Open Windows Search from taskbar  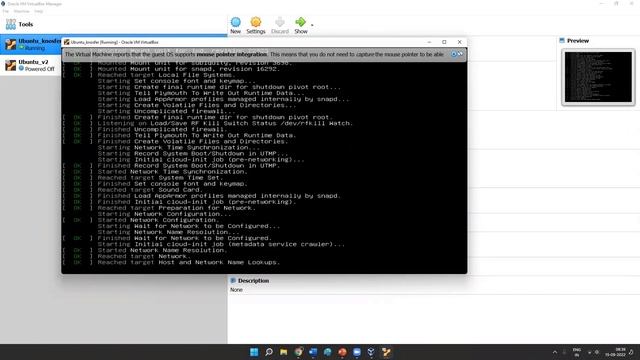pyautogui.click(x=269, y=352)
